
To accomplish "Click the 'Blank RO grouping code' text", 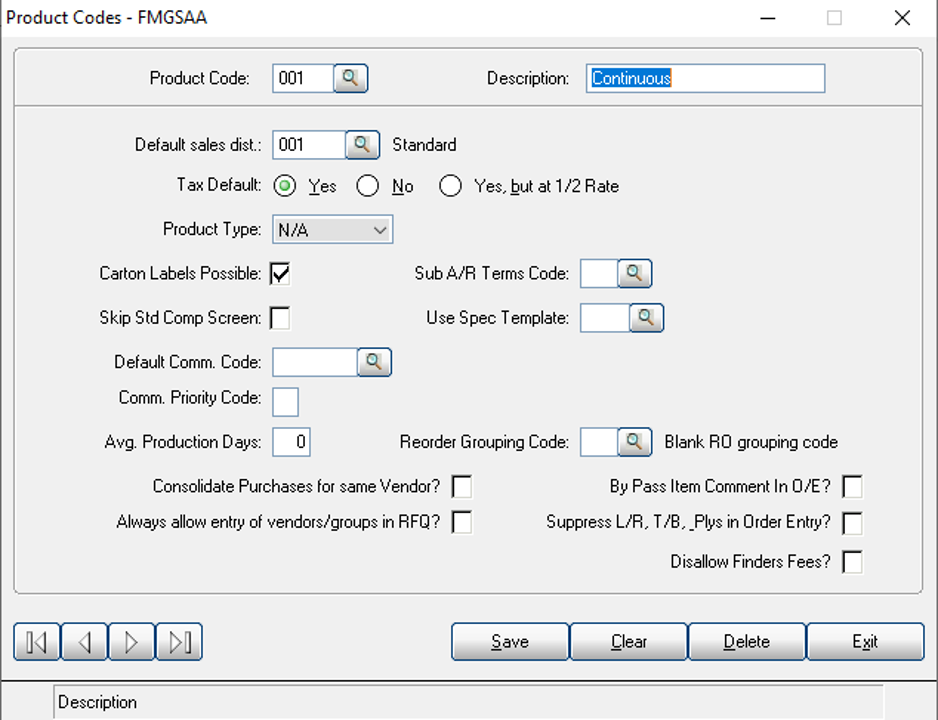I will click(751, 442).
